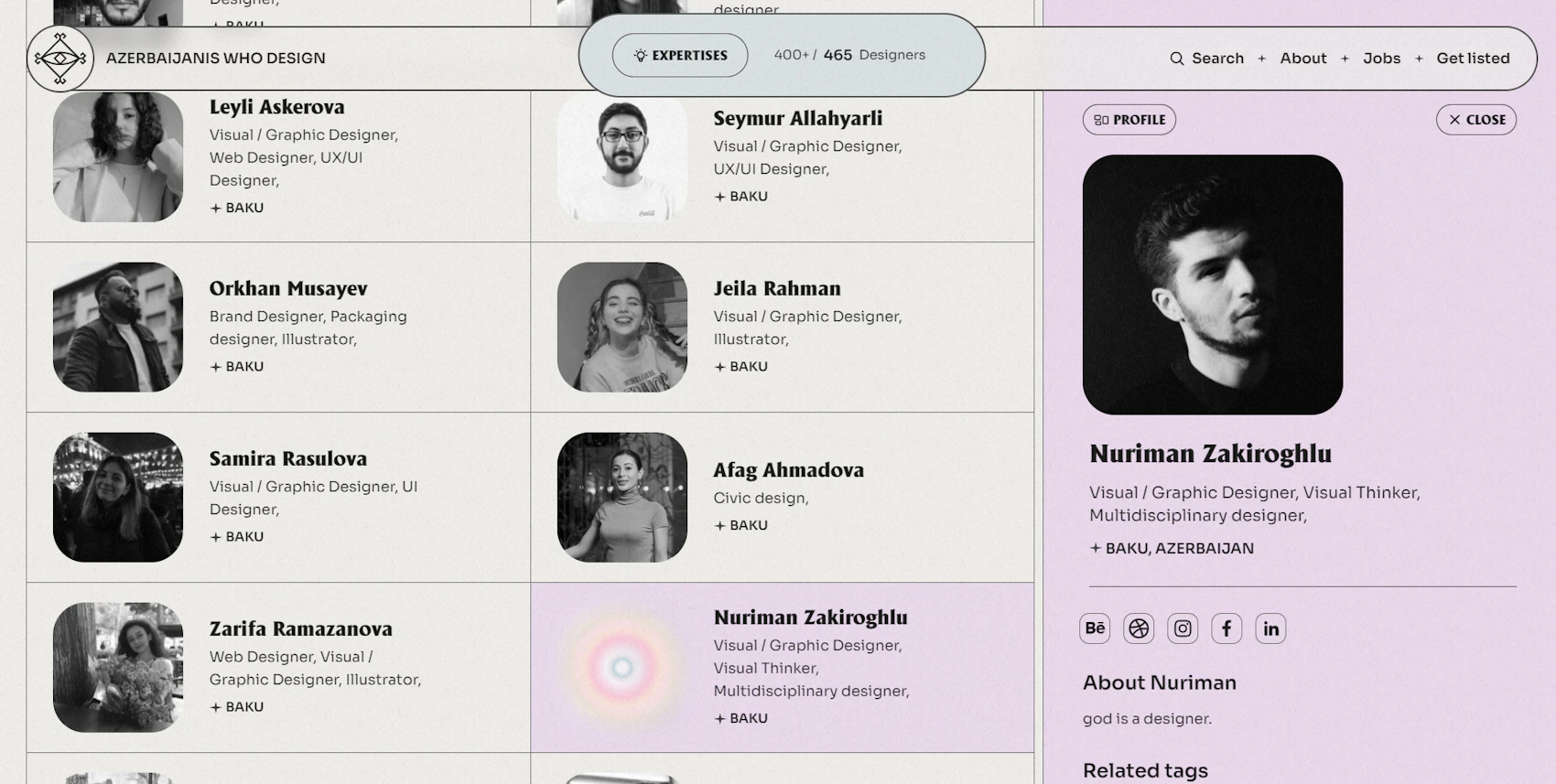Image resolution: width=1556 pixels, height=784 pixels.
Task: View Afag Ahmadova's profile photo
Action: tap(622, 498)
